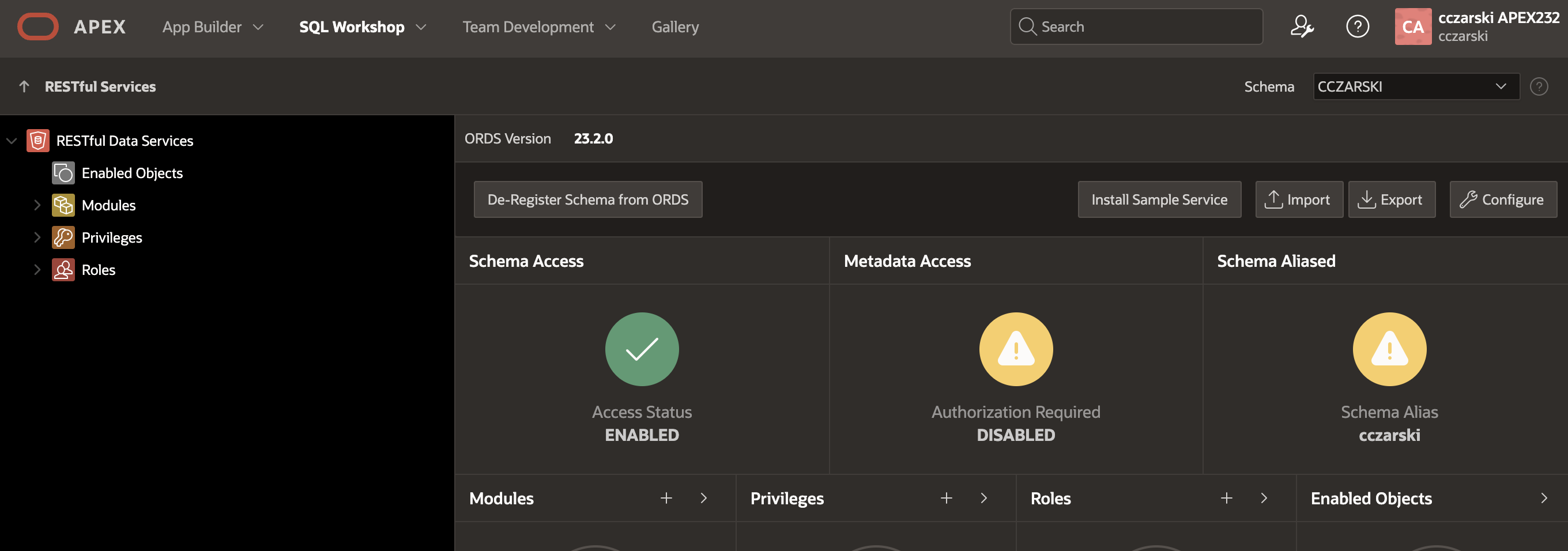Add a new privilege with plus icon
The height and width of the screenshot is (551, 1568).
pyautogui.click(x=946, y=498)
